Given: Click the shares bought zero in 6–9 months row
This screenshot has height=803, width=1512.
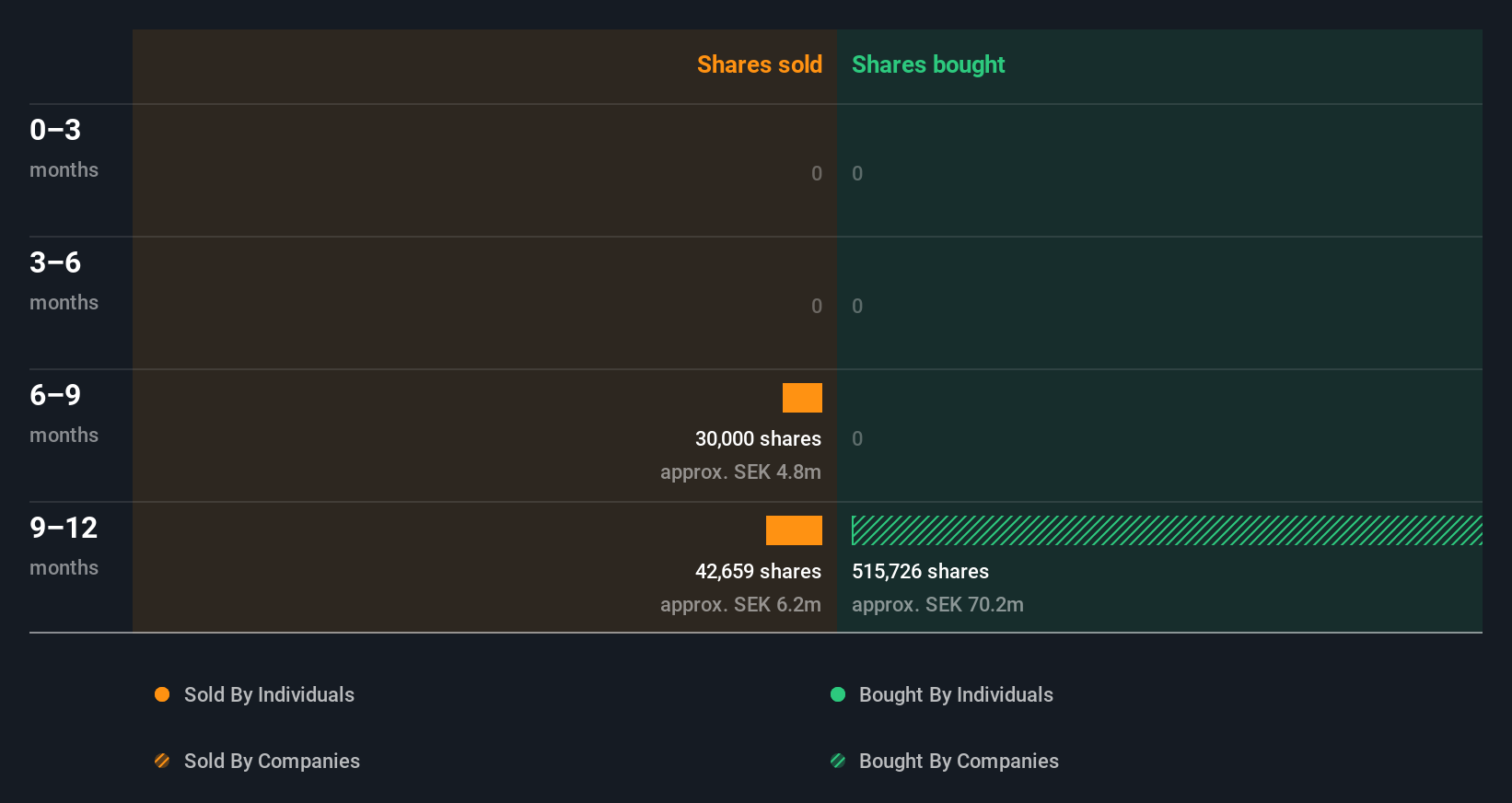Looking at the screenshot, I should (x=857, y=438).
